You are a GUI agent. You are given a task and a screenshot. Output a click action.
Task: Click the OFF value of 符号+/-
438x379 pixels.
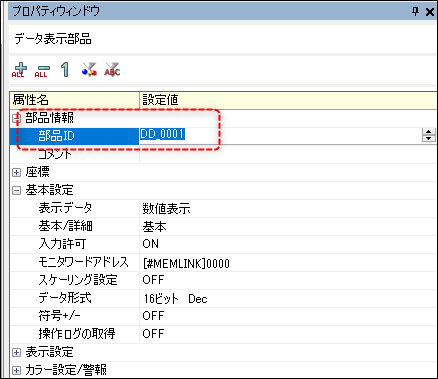tap(153, 316)
